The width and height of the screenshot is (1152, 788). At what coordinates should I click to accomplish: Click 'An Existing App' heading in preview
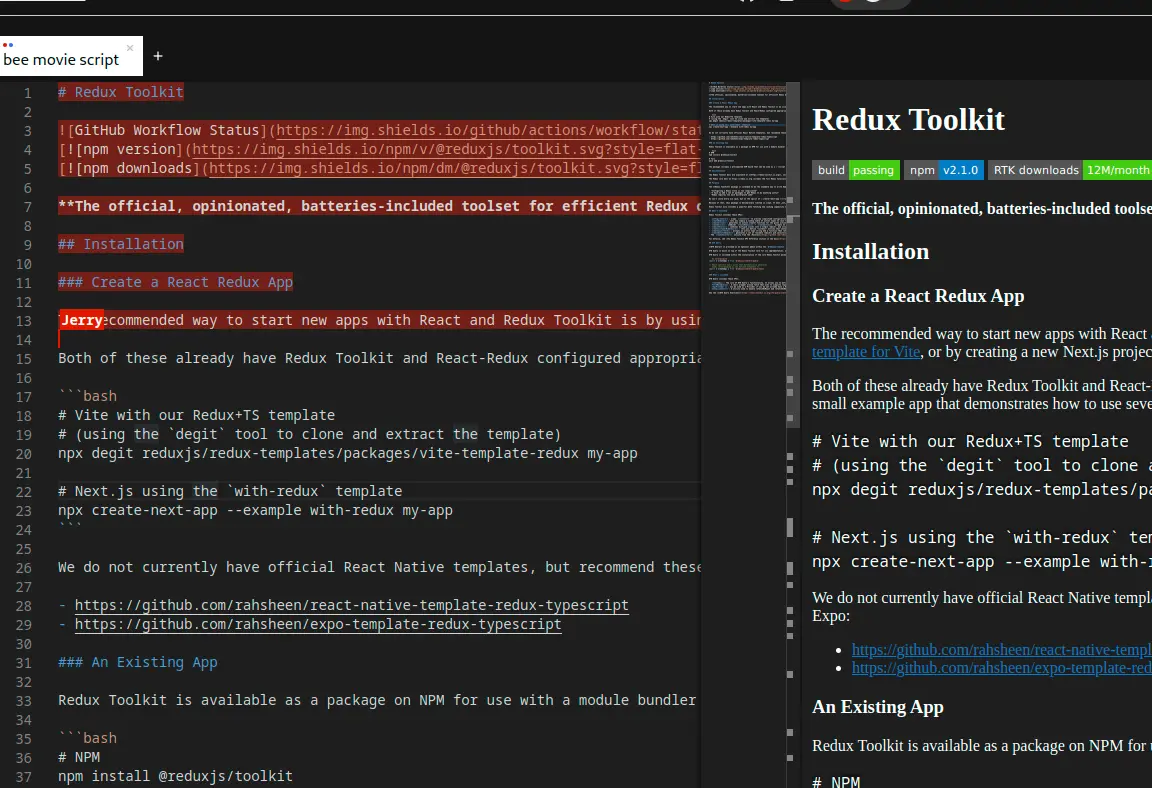pos(877,707)
